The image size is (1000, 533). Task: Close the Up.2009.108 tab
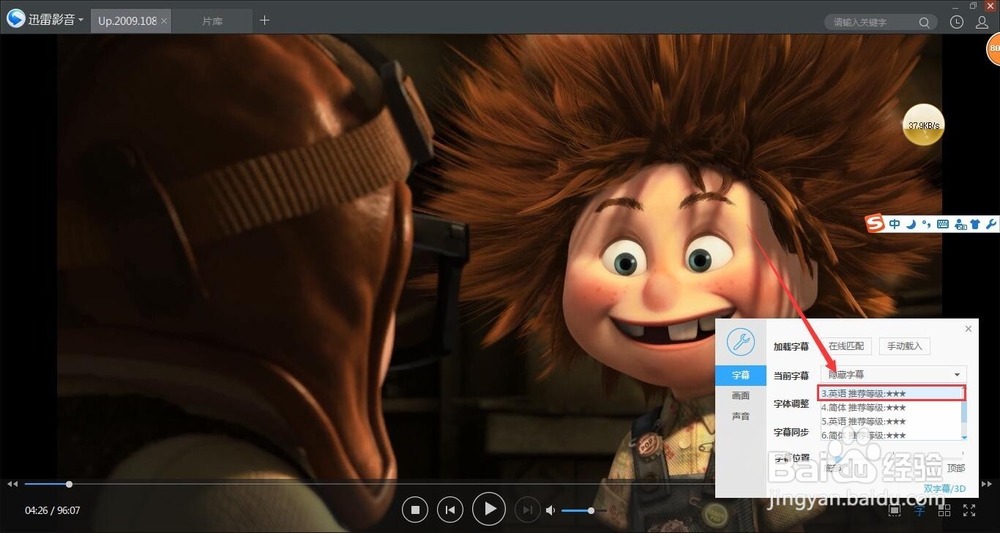pos(164,21)
